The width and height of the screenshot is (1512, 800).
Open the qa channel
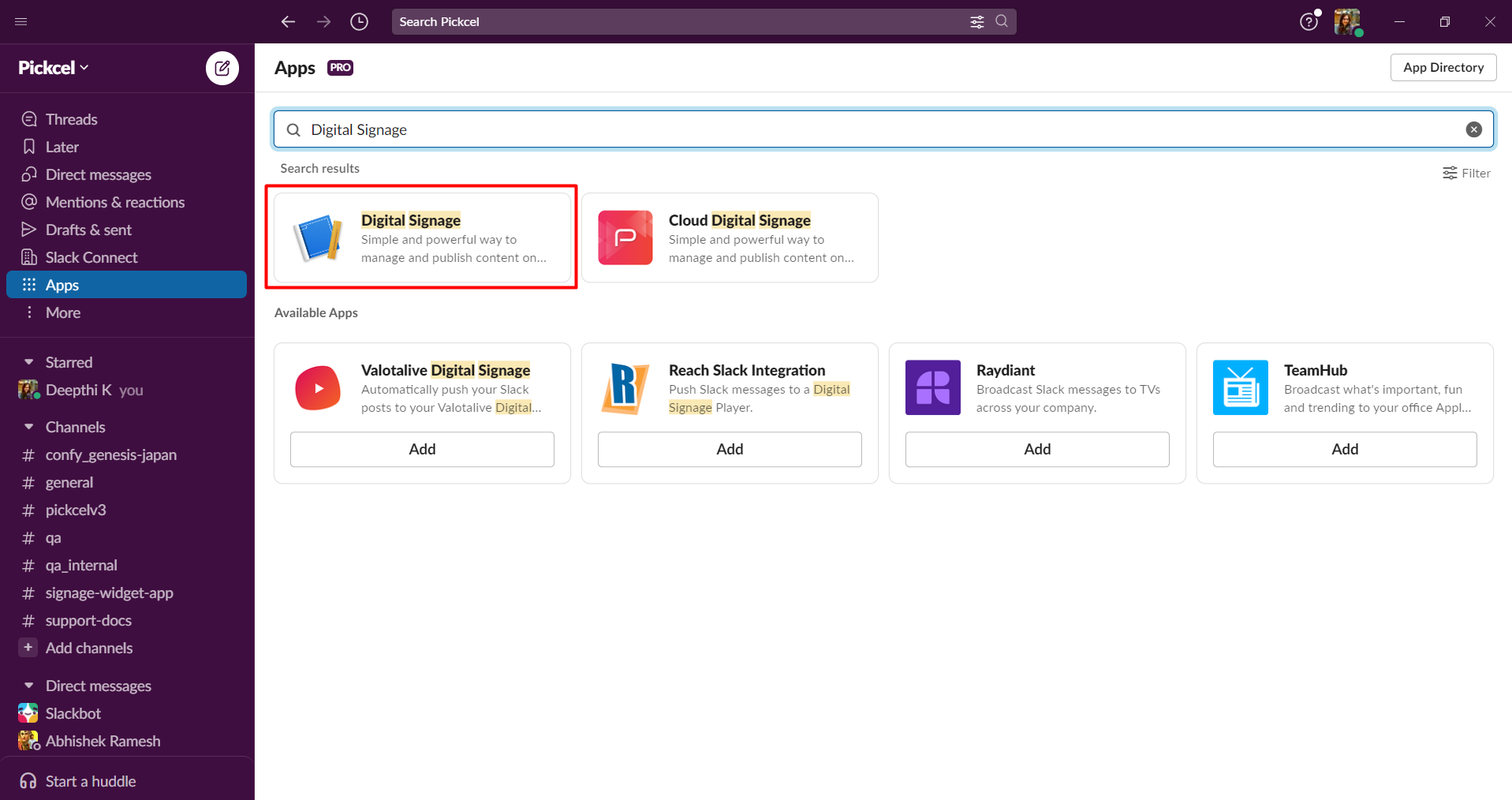click(x=126, y=537)
